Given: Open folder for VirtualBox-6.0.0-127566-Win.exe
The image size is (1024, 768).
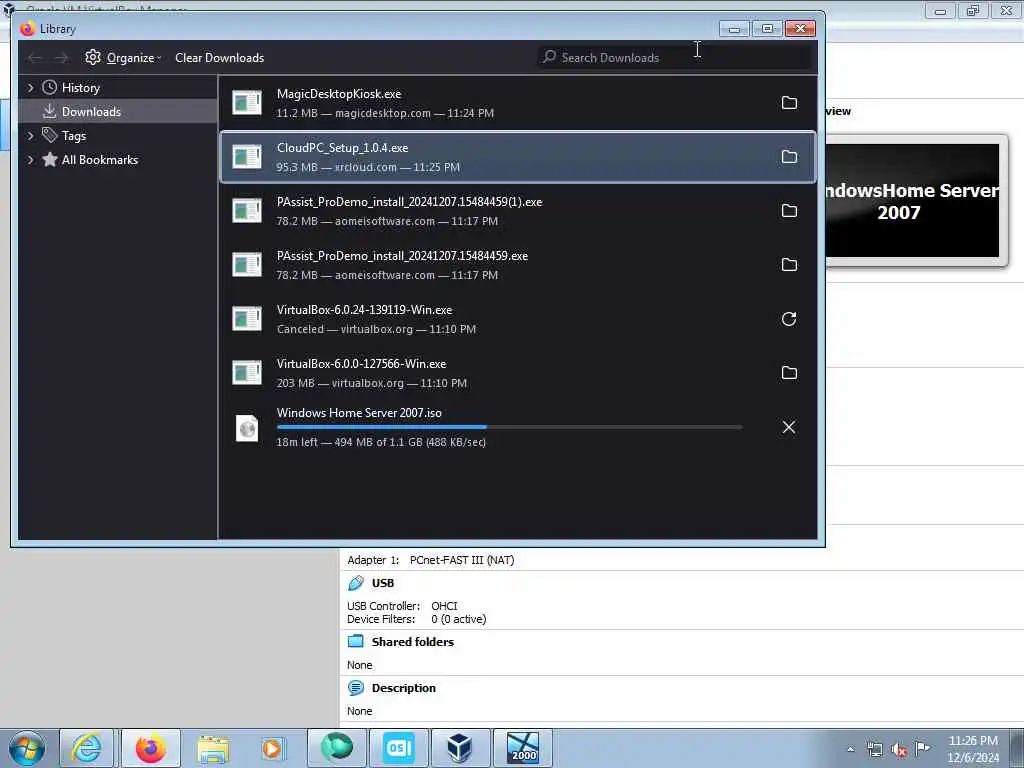Looking at the screenshot, I should pos(789,373).
